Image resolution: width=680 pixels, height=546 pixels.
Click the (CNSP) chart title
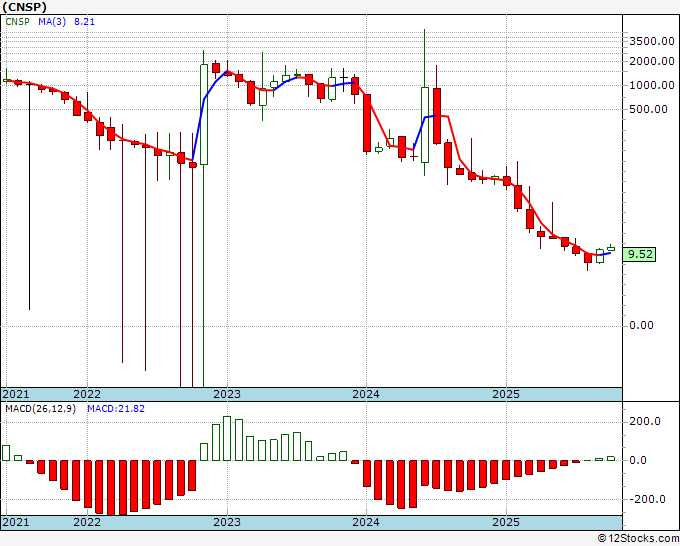point(24,7)
